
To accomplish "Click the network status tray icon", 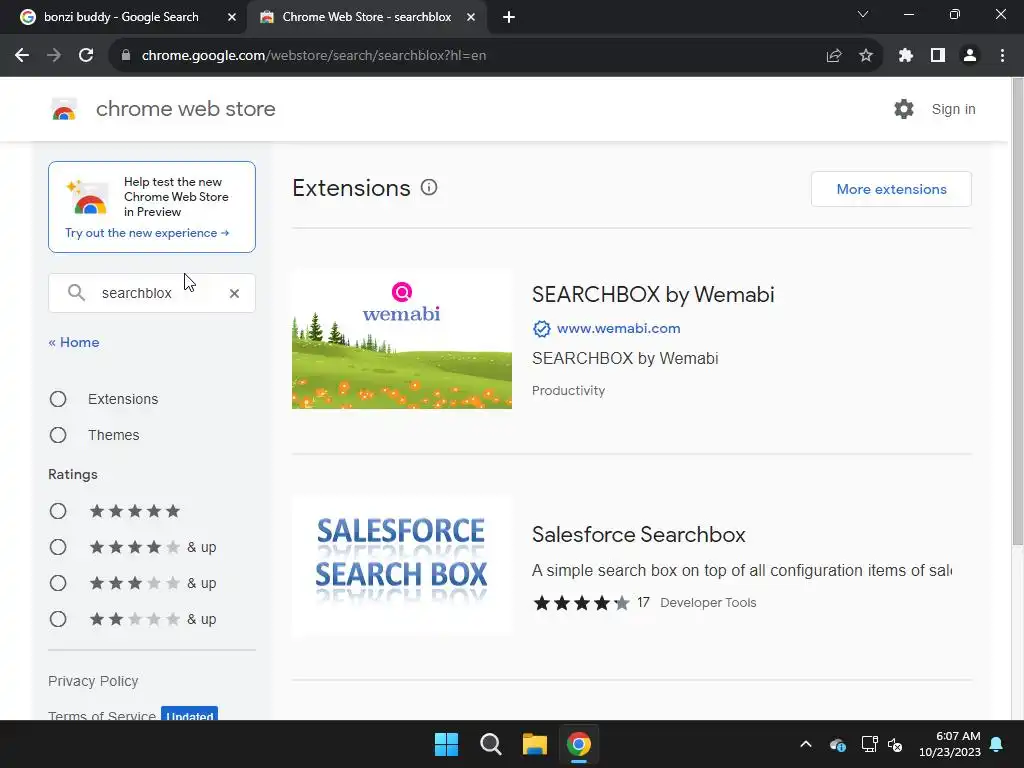I will coord(869,744).
